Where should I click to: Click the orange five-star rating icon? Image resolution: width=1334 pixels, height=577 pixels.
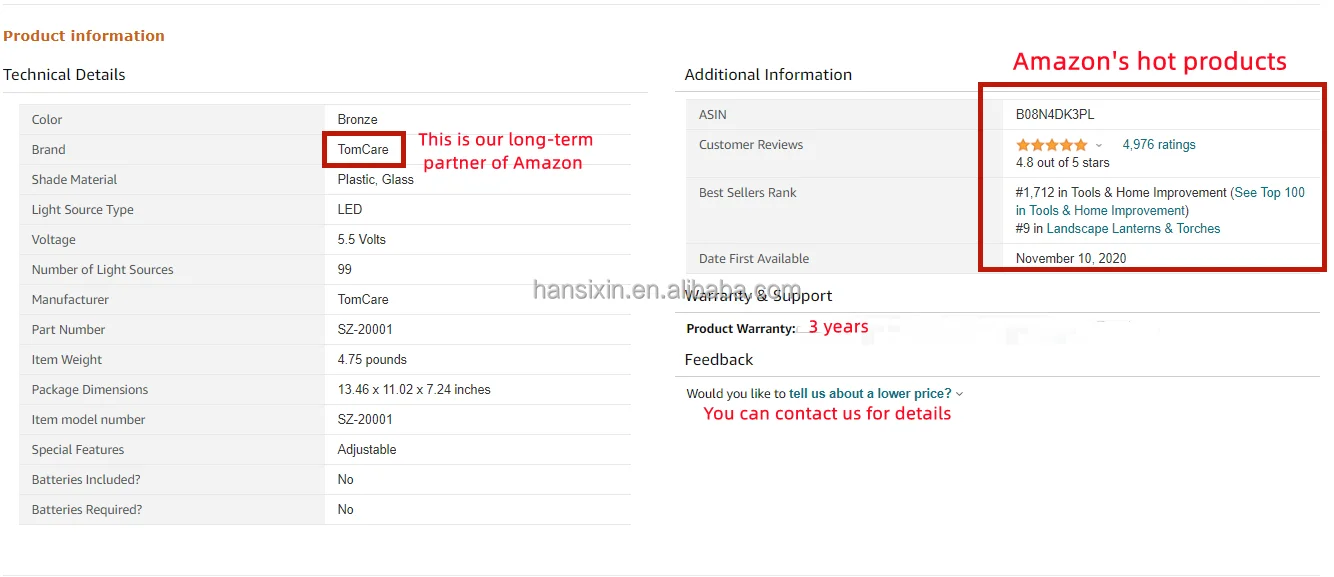[x=1051, y=145]
